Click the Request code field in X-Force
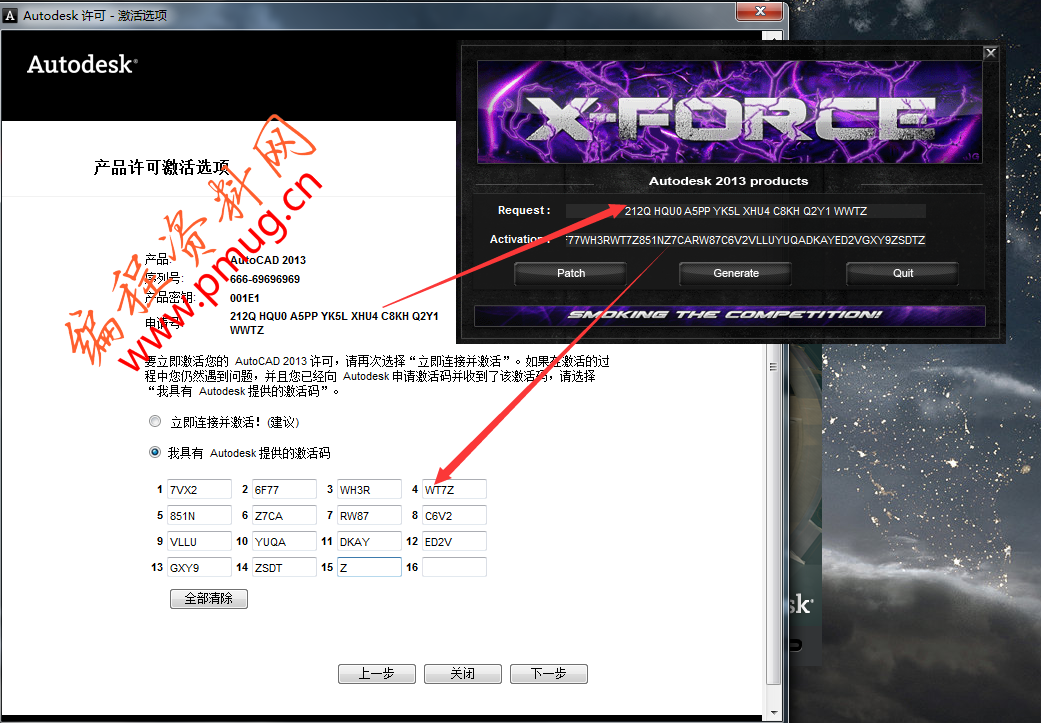 746,211
